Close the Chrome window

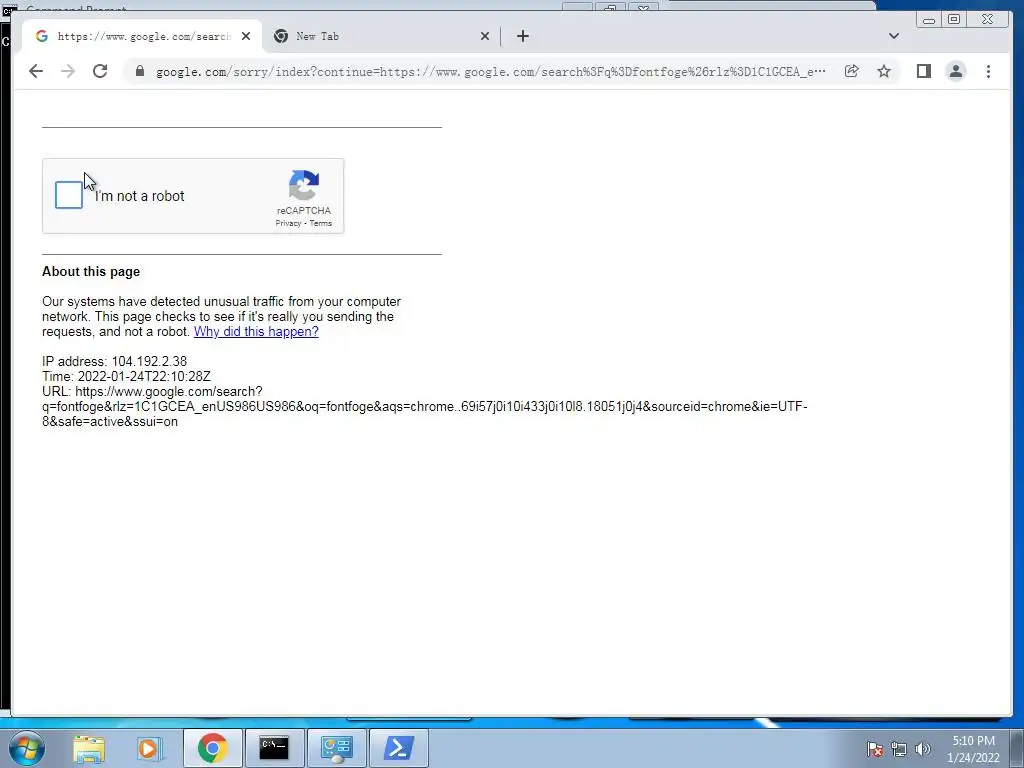988,20
